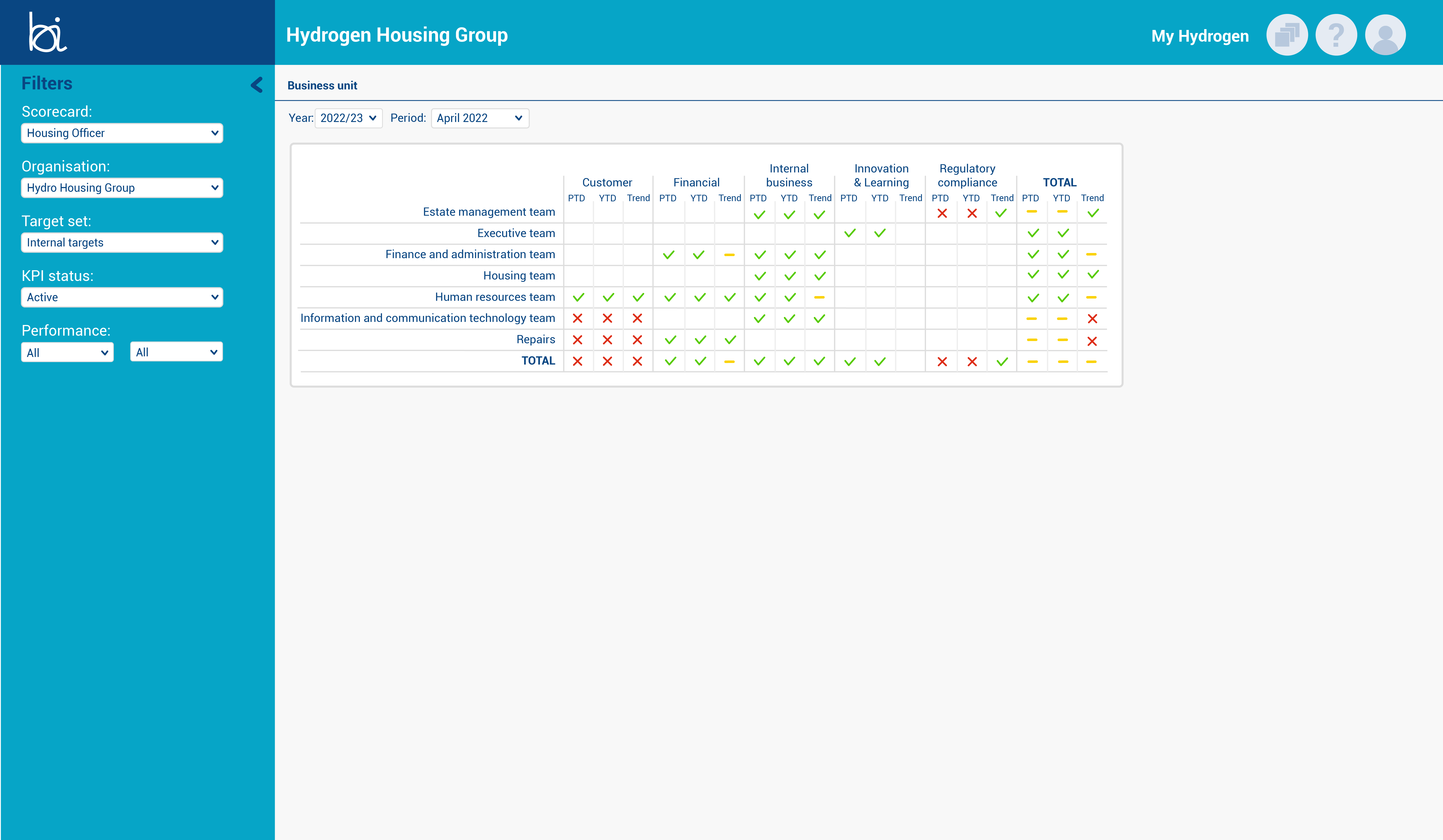Image resolution: width=1443 pixels, height=840 pixels.
Task: Click the bi logo in the header
Action: tap(48, 32)
